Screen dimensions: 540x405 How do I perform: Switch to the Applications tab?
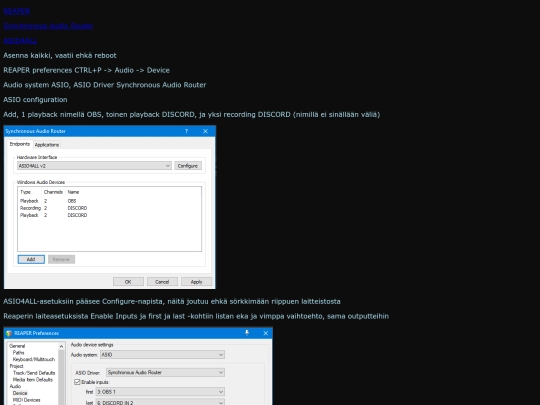[47, 145]
